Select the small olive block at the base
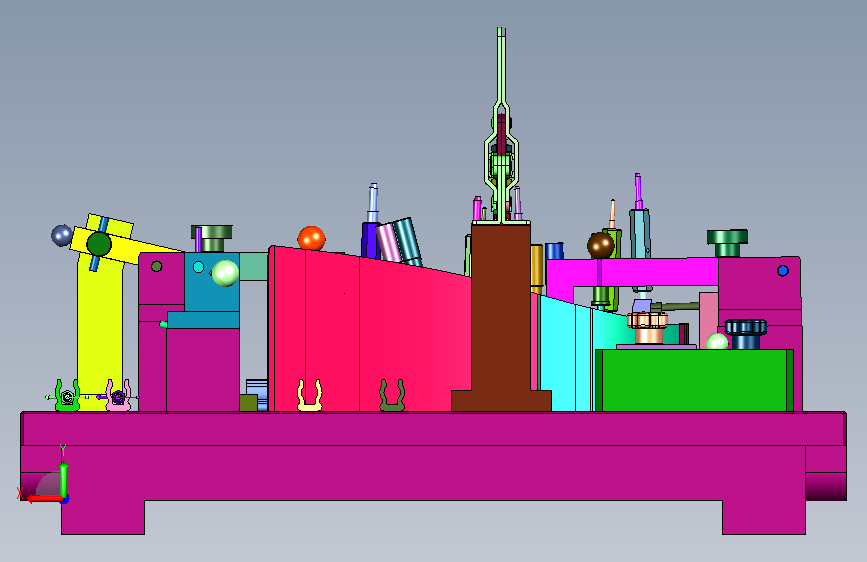867x562 pixels. (248, 403)
